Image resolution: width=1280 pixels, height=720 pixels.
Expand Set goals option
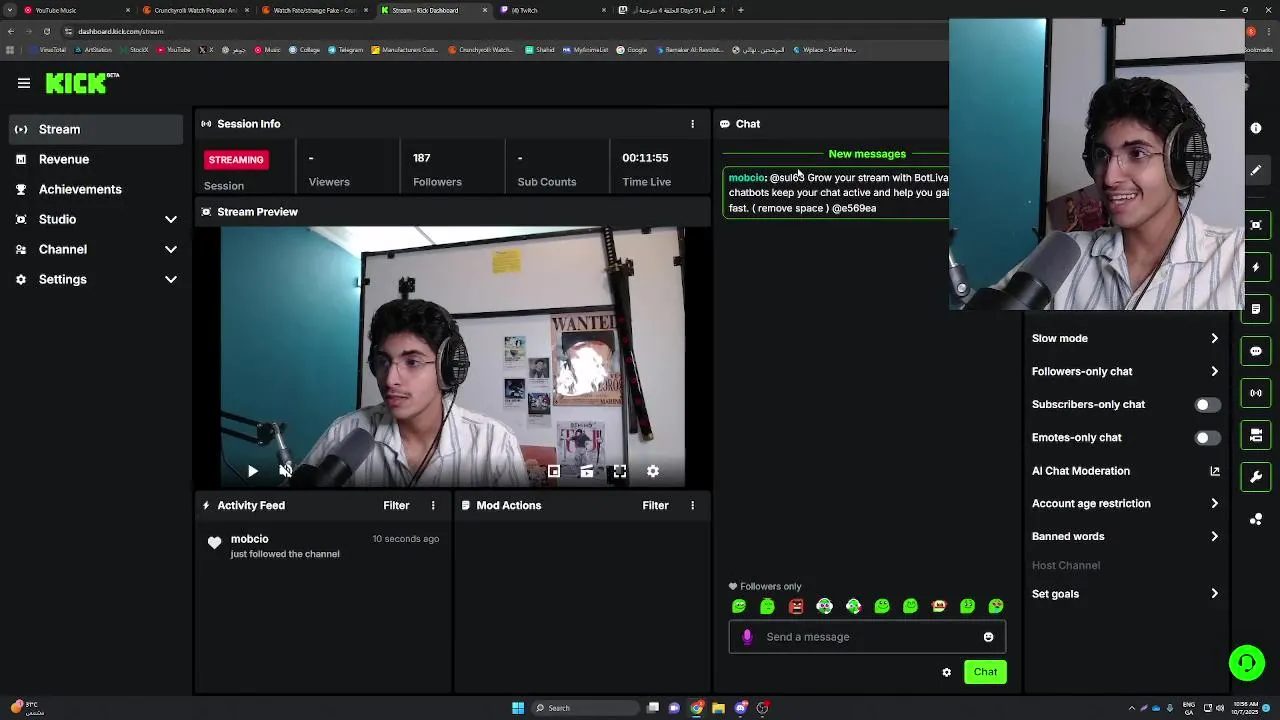(x=1125, y=594)
